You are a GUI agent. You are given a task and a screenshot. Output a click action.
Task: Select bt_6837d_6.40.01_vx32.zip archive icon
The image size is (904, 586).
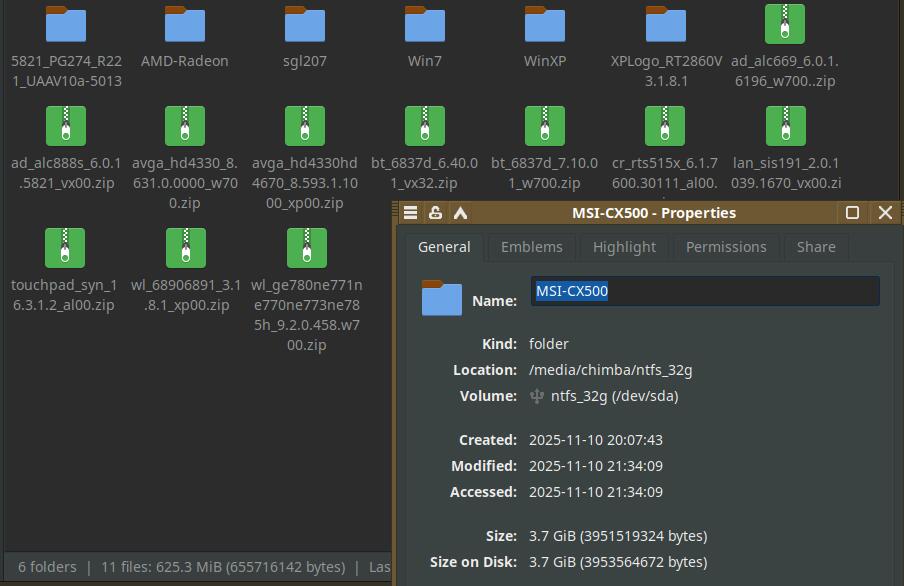[x=424, y=126]
